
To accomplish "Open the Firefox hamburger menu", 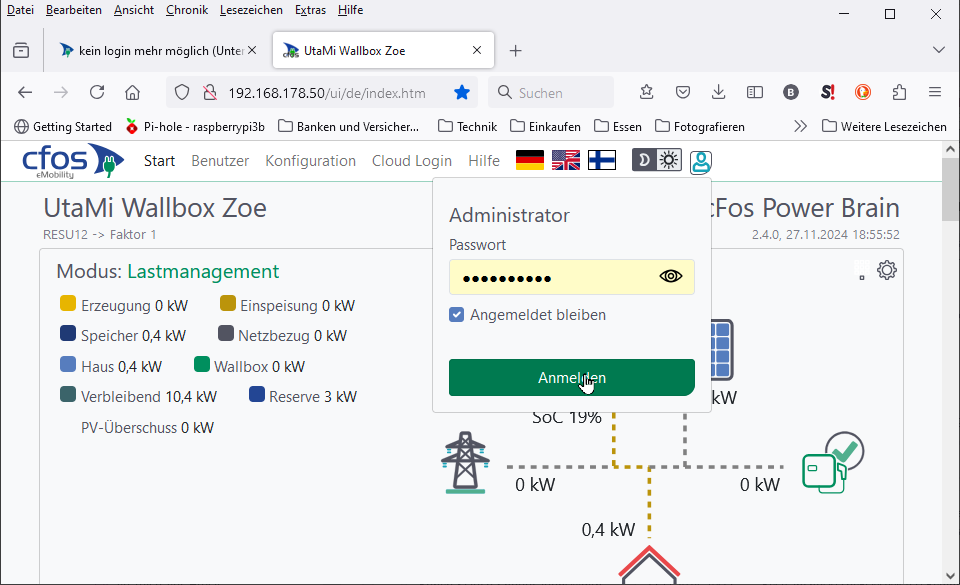I will 935,92.
